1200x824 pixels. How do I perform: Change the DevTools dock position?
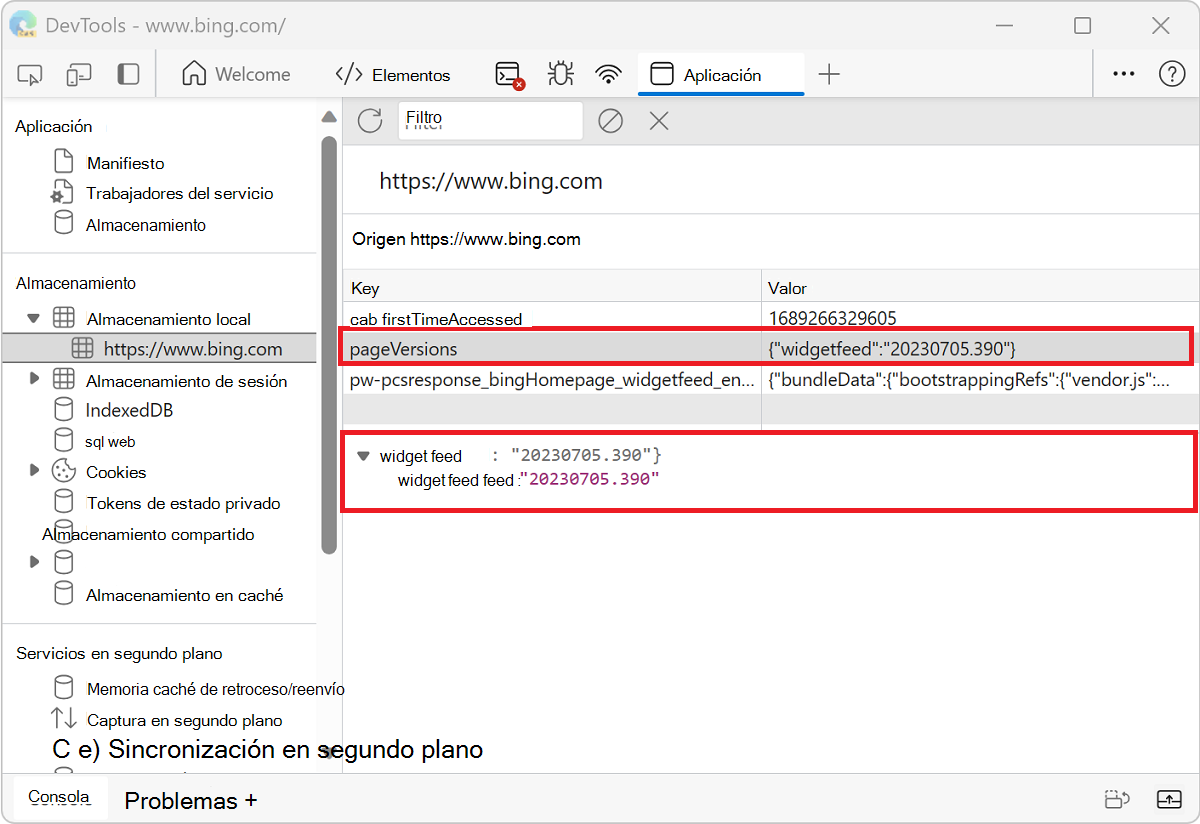pos(127,73)
